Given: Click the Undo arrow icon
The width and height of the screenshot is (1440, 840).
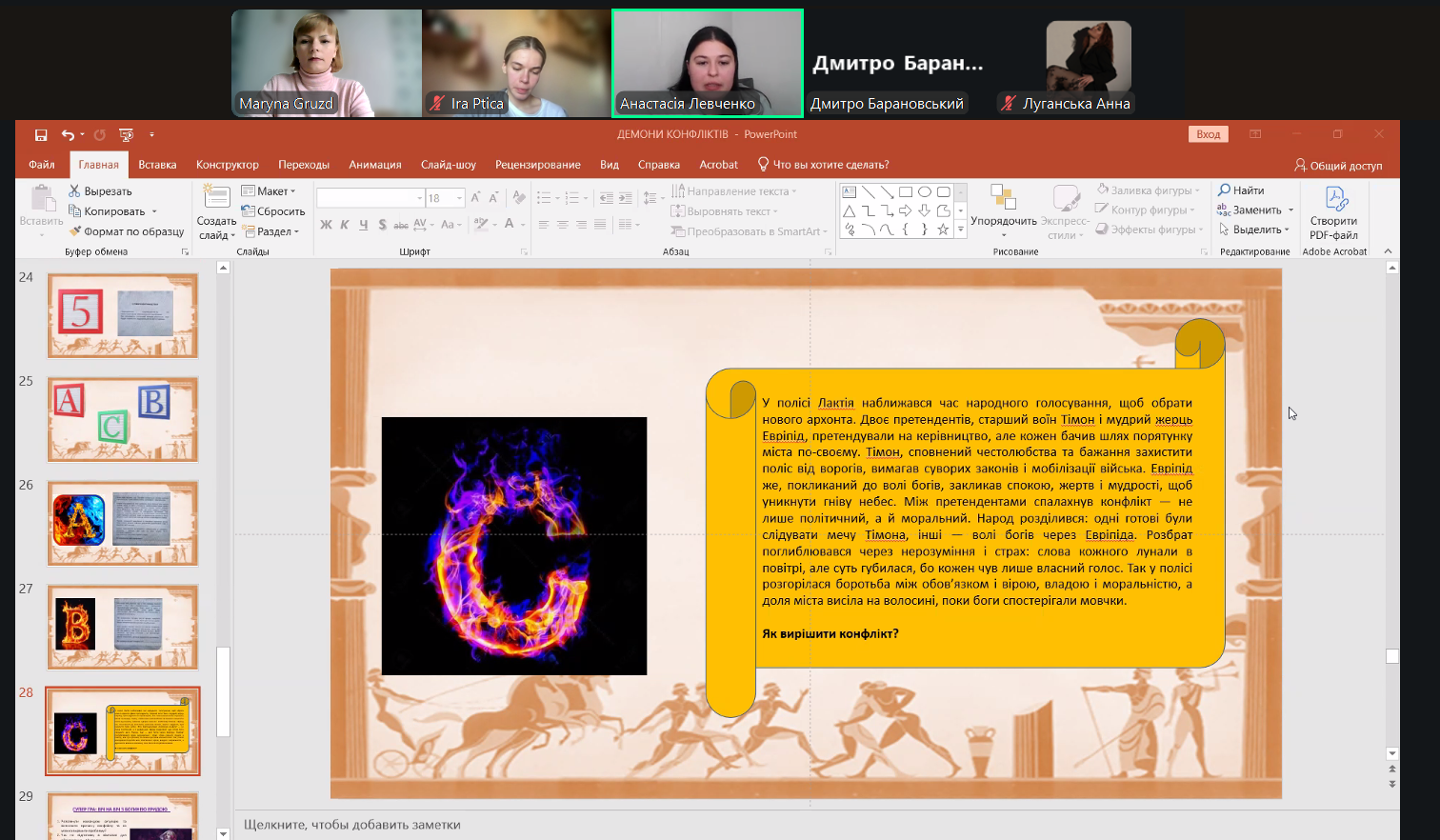Looking at the screenshot, I should click(68, 135).
